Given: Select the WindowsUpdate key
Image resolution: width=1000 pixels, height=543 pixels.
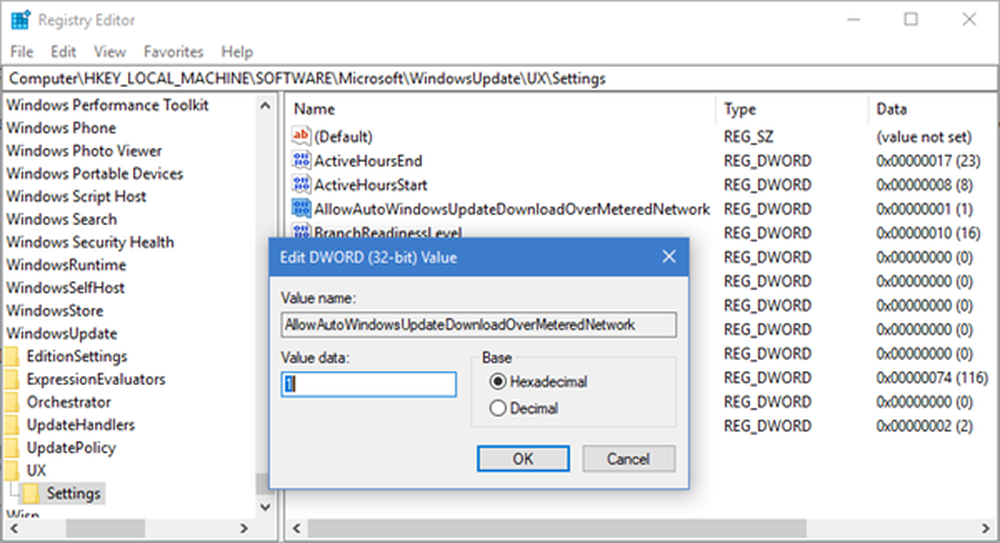Looking at the screenshot, I should tap(62, 333).
